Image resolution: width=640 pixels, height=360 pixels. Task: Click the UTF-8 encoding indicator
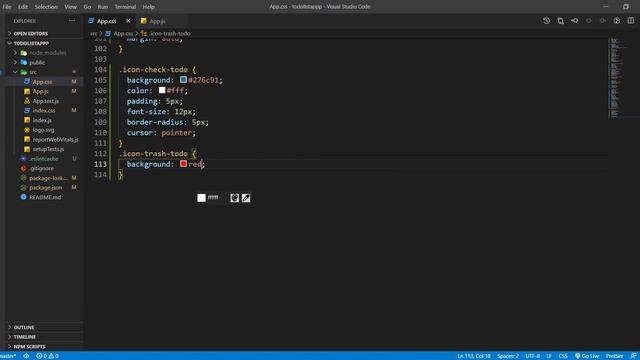pyautogui.click(x=533, y=356)
